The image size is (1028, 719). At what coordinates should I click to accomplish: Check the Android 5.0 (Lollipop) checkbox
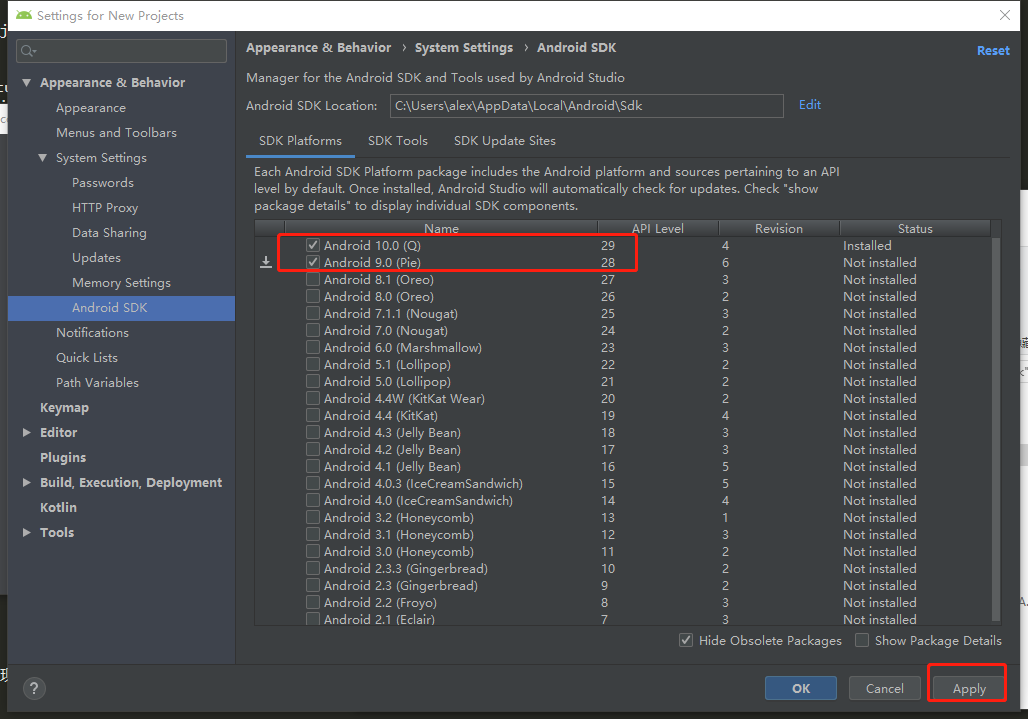[313, 381]
